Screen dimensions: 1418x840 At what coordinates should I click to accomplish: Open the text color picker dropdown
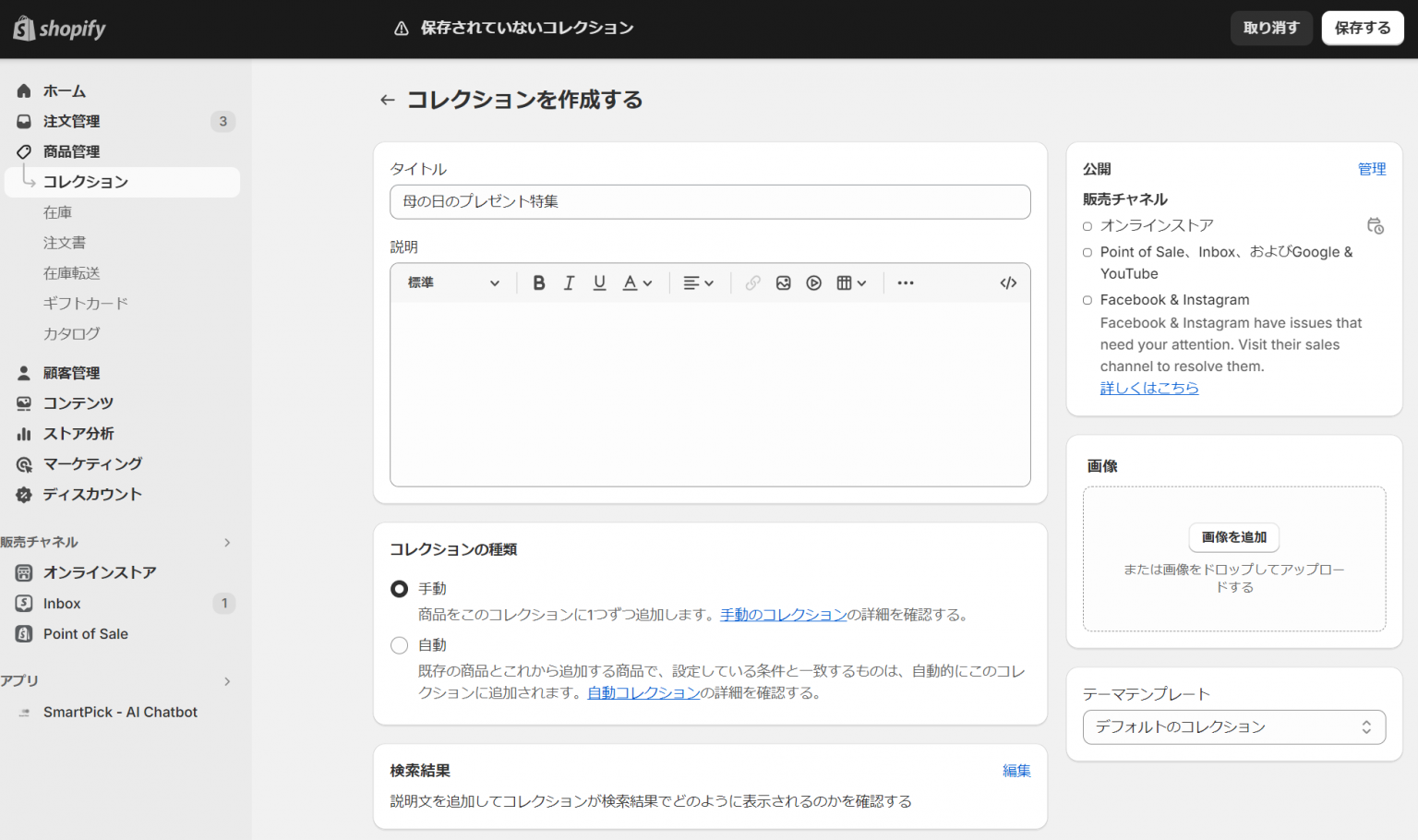click(x=636, y=282)
